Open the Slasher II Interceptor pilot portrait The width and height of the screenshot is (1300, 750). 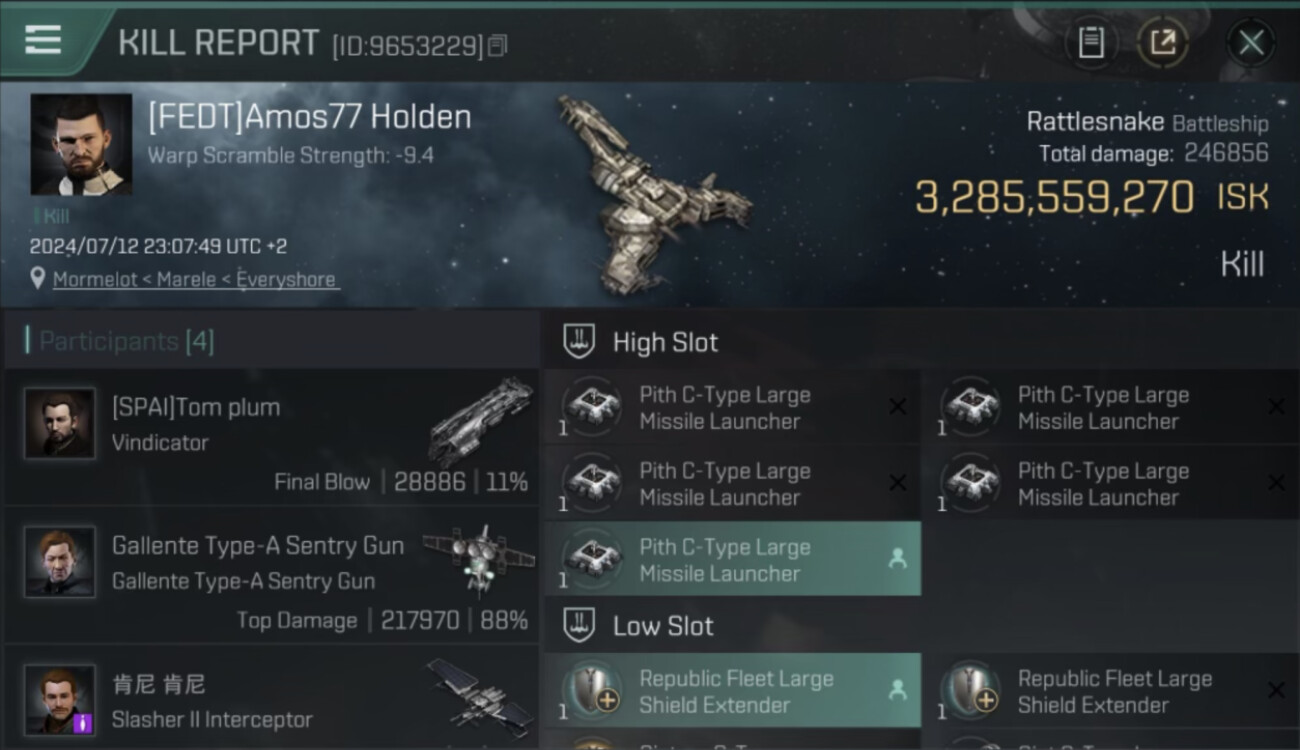point(60,700)
